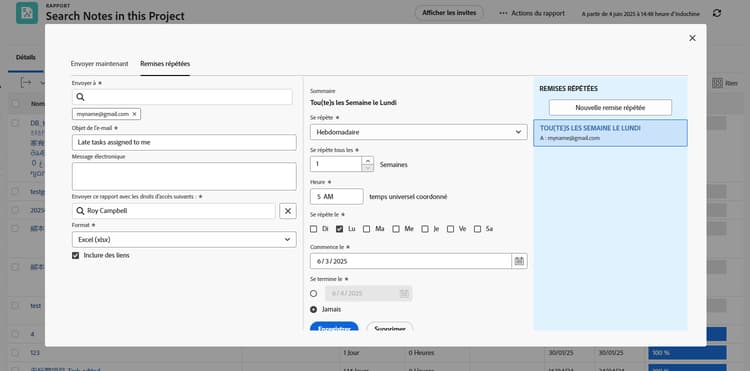Check the Je day checkbox
This screenshot has height=371, width=750.
point(425,229)
